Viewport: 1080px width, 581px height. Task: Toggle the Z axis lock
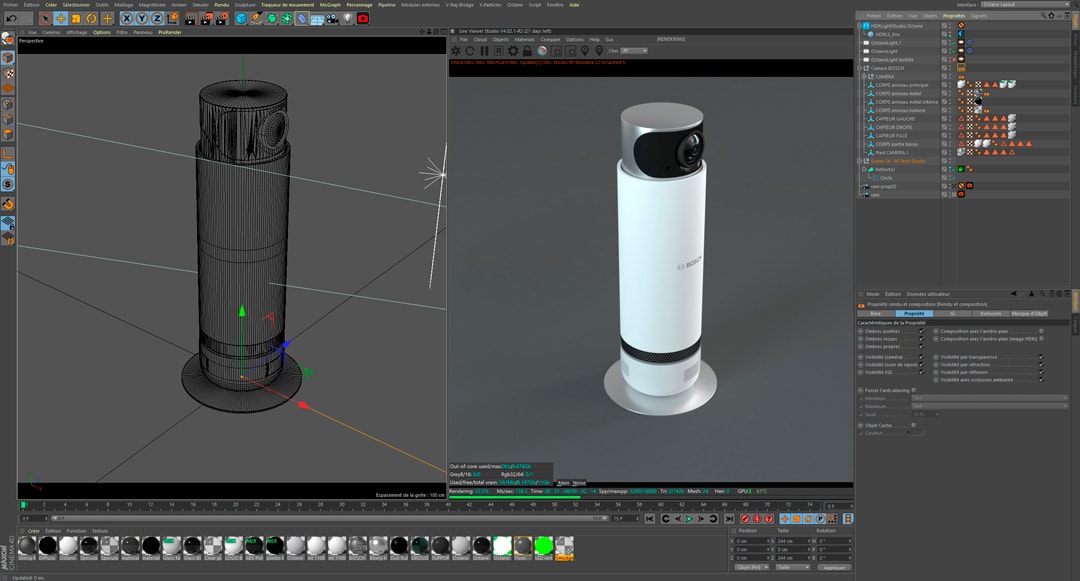[x=157, y=19]
